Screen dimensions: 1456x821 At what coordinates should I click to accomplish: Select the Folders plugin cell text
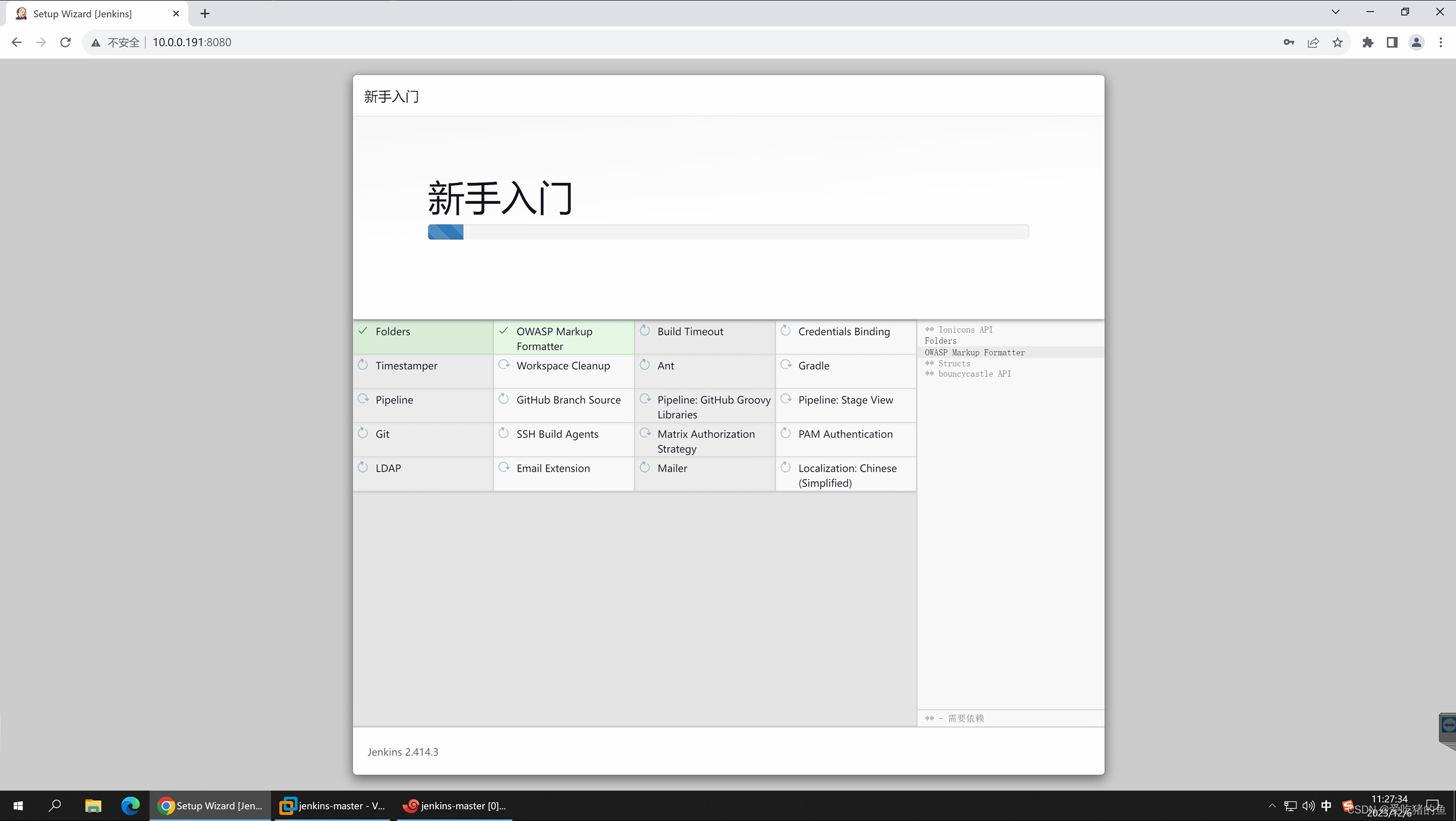(x=393, y=332)
